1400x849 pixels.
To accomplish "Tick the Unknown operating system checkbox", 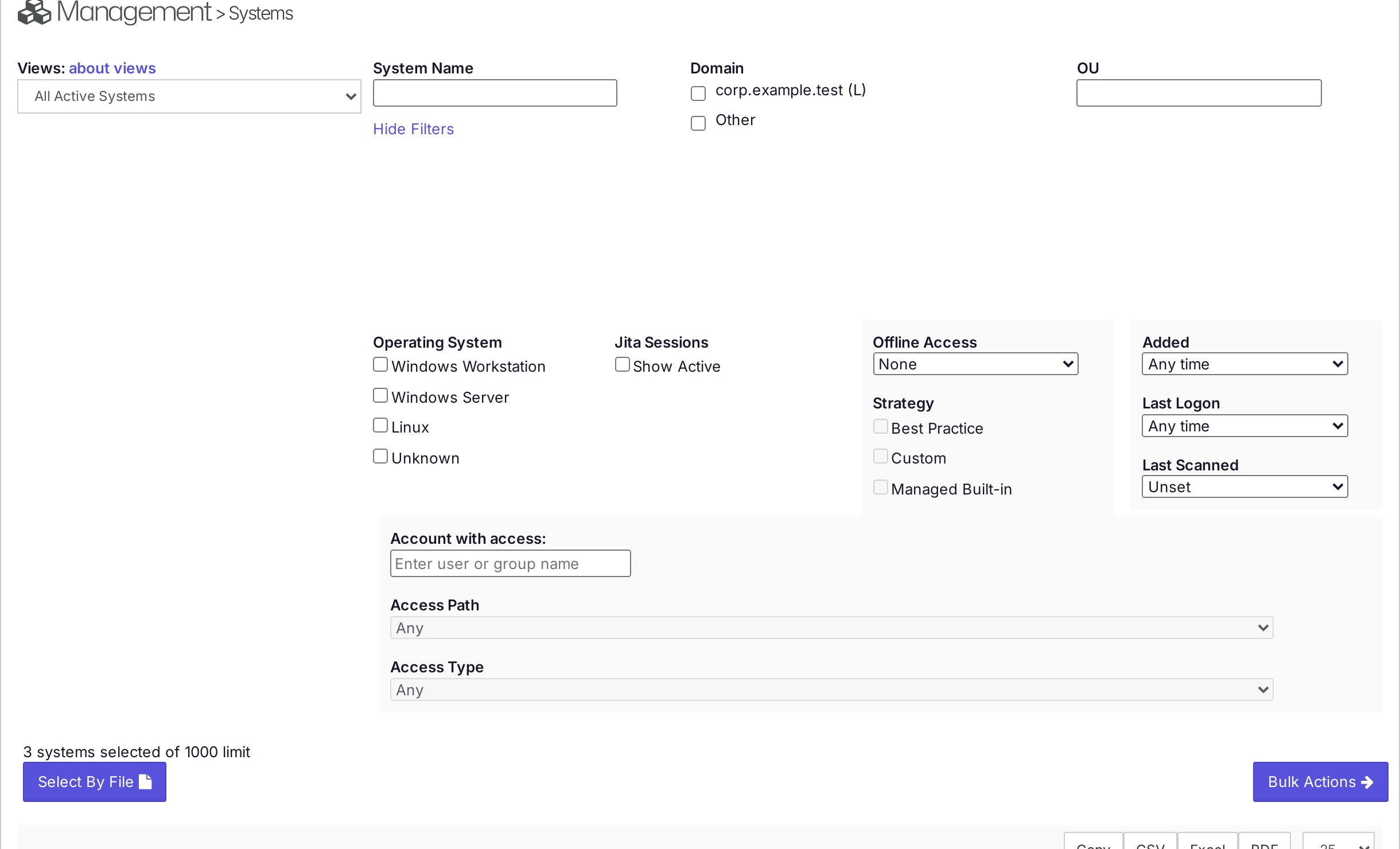I will coord(380,456).
